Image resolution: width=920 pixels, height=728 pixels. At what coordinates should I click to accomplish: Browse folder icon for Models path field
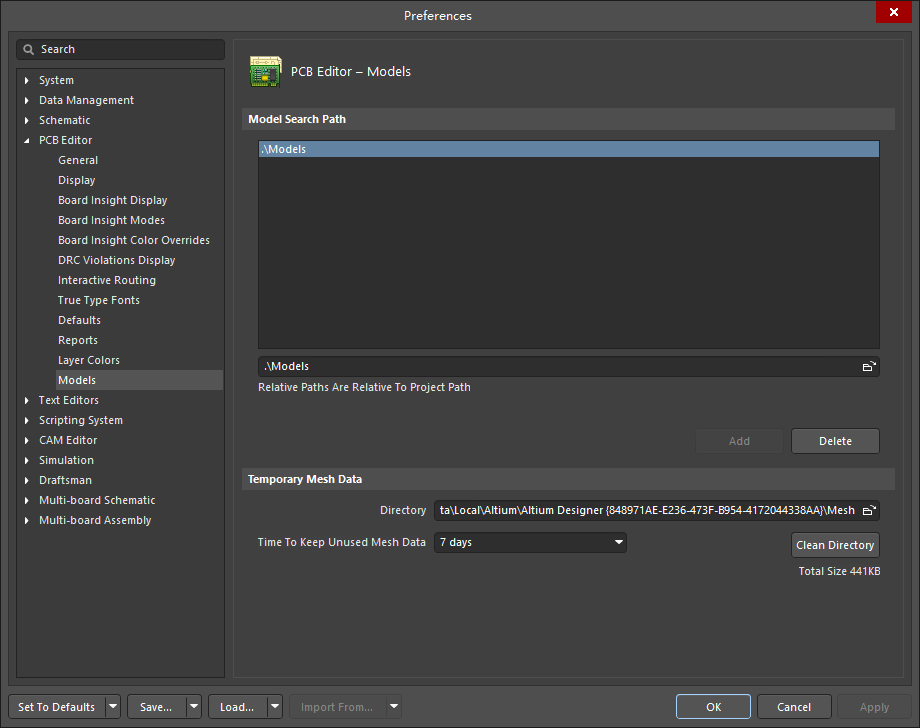(x=869, y=367)
